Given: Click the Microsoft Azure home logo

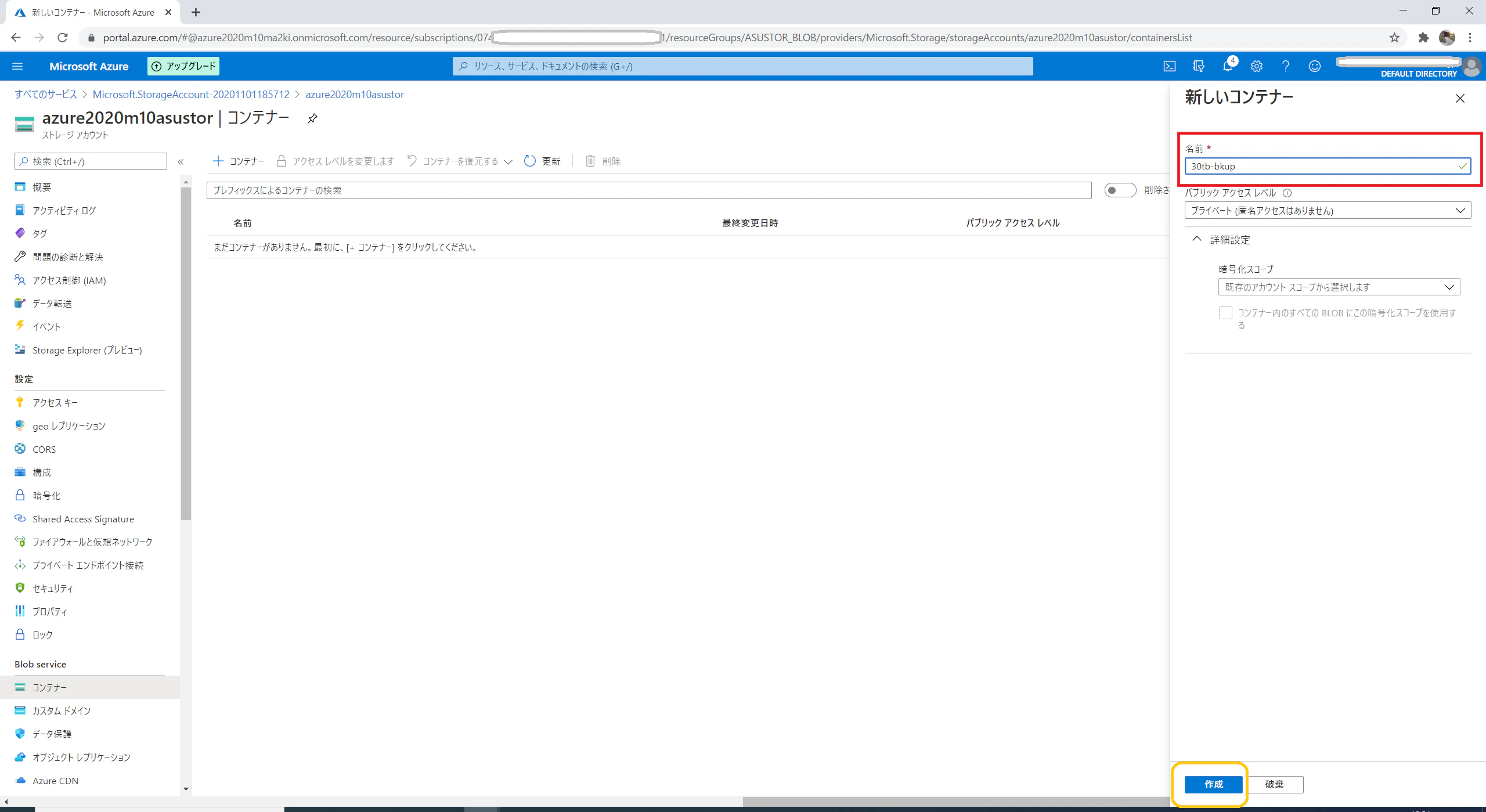Looking at the screenshot, I should 89,66.
